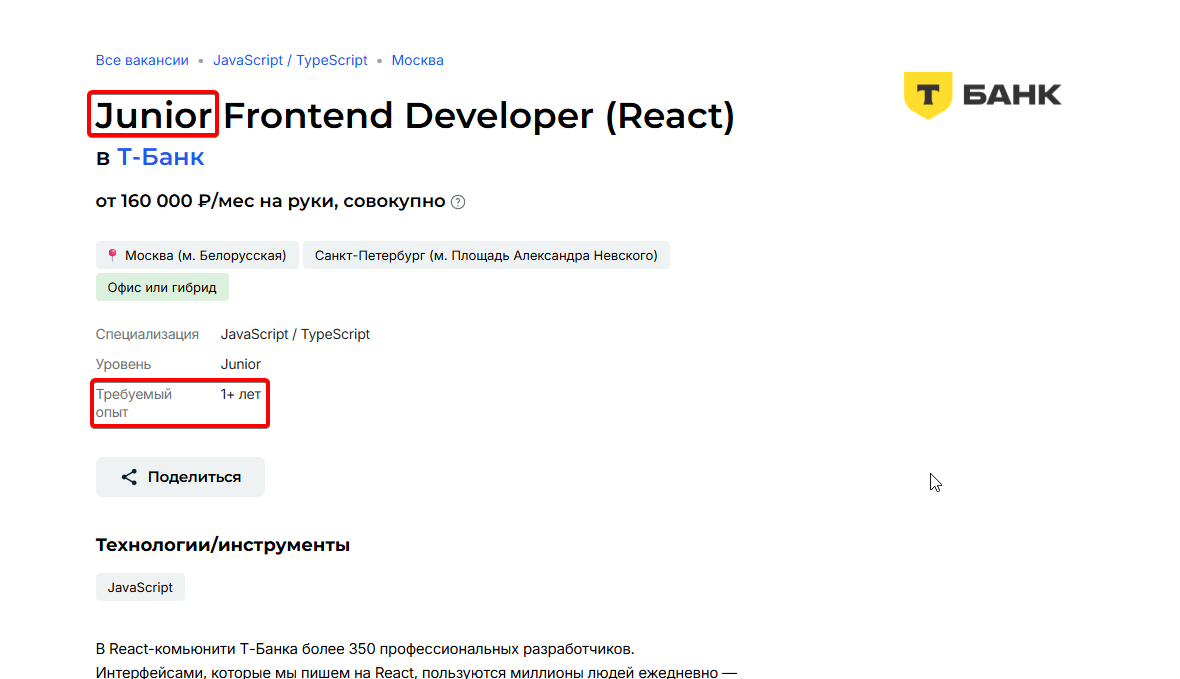Click the 'Junior' value in 'Уровень' row
The image size is (1180, 679).
tap(241, 364)
